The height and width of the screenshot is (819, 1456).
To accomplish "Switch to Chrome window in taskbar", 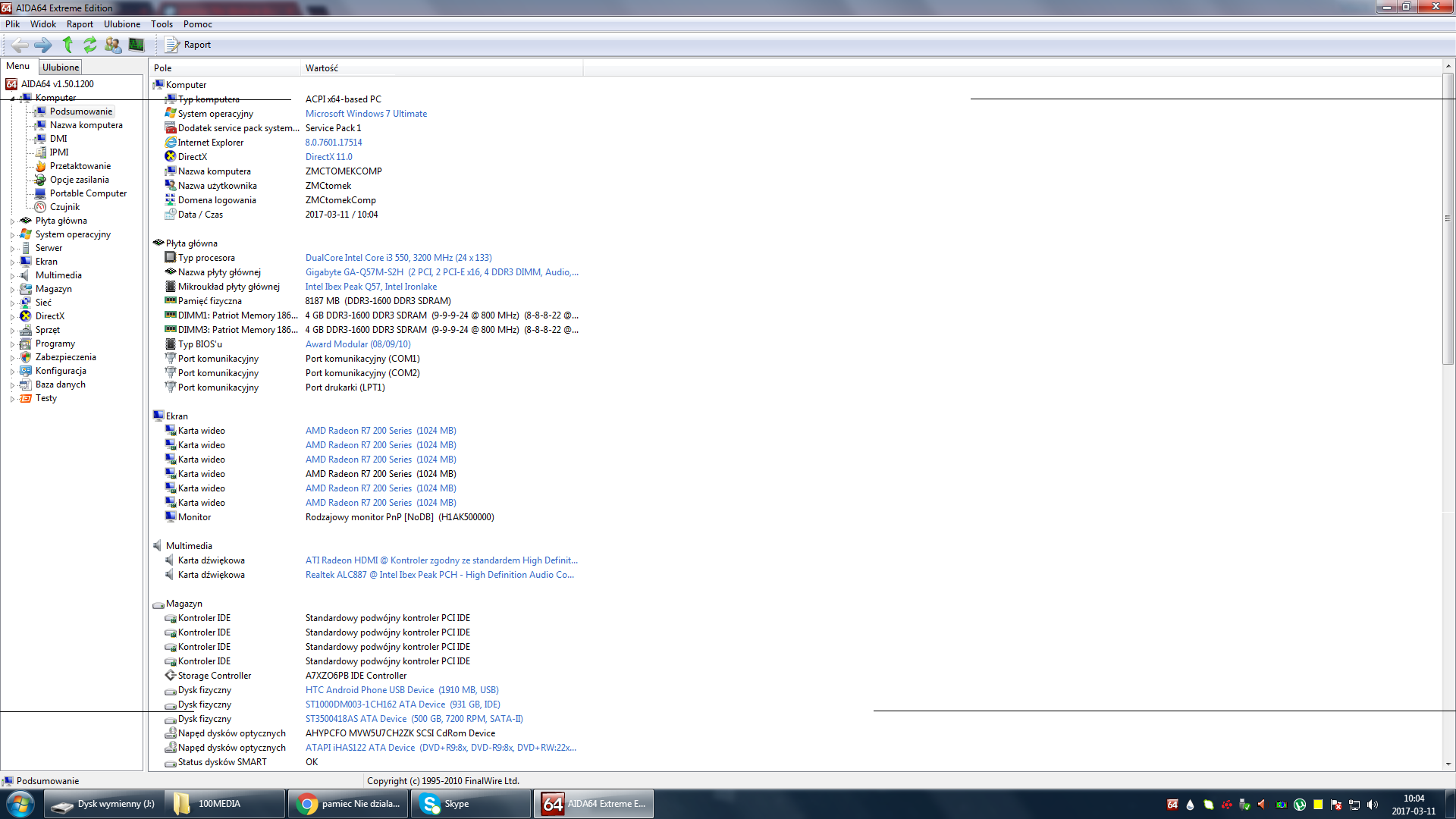I will point(348,804).
